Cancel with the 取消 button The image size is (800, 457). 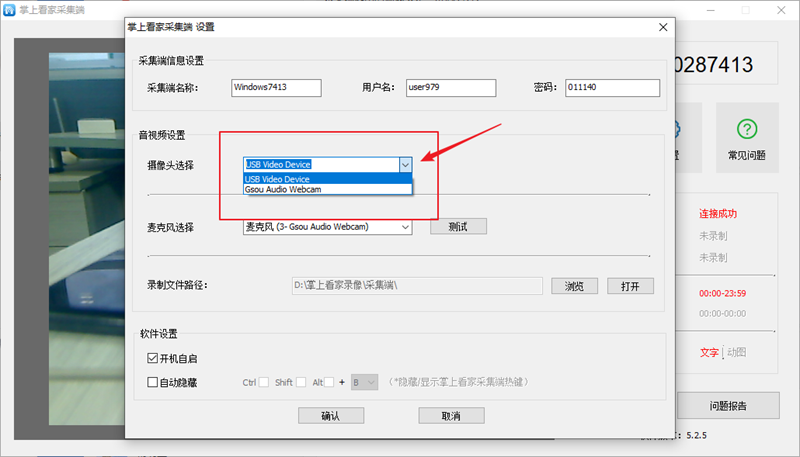pos(452,416)
